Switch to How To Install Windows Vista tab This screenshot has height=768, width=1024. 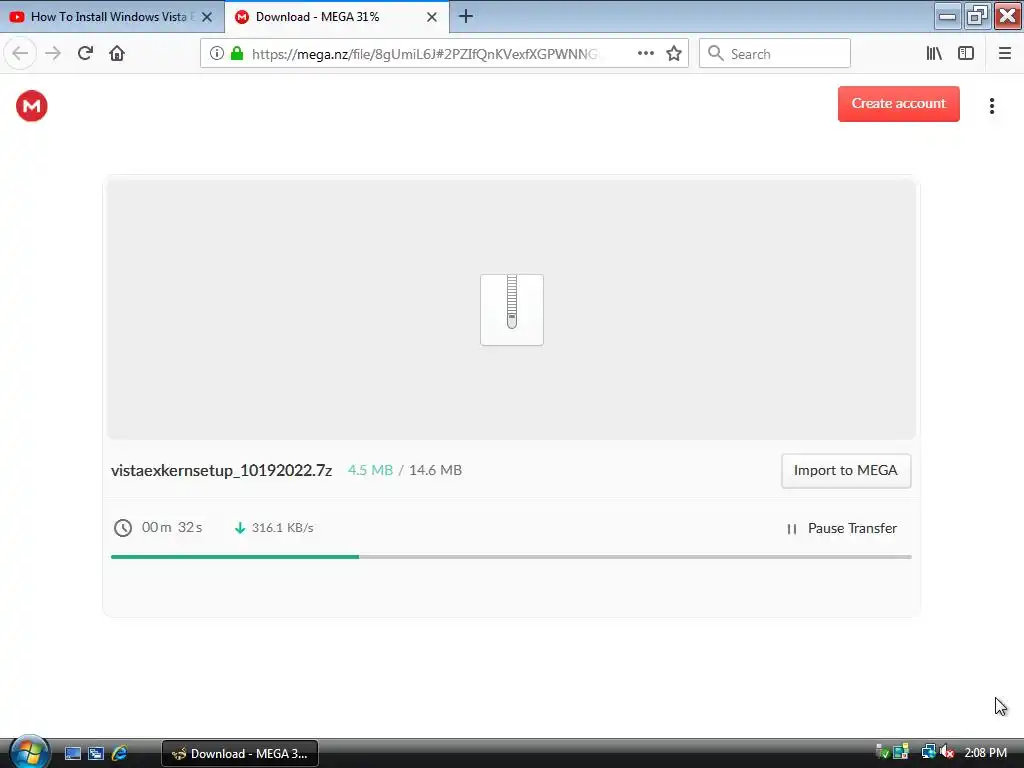tap(112, 17)
